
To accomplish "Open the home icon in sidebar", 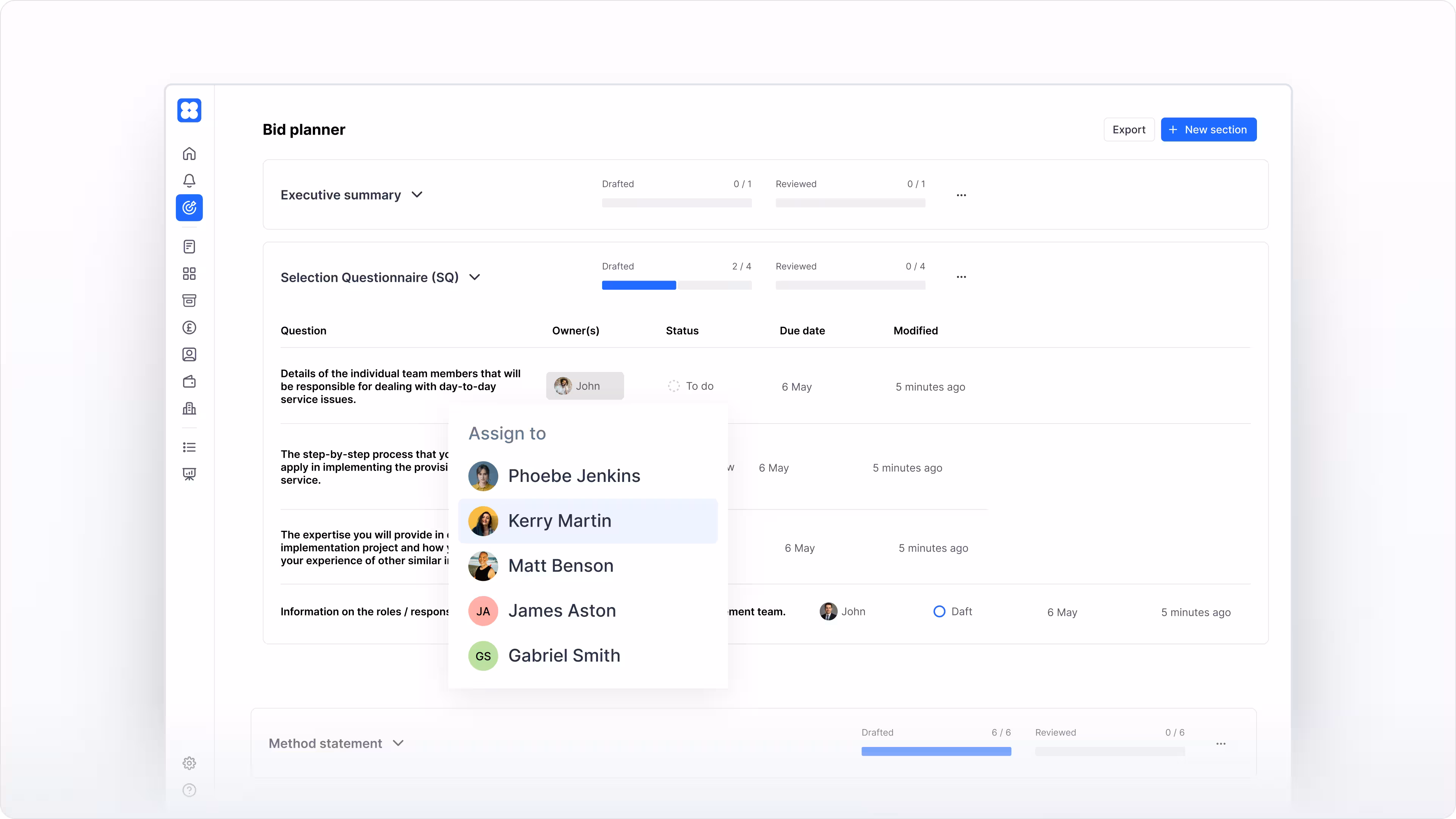I will point(189,154).
